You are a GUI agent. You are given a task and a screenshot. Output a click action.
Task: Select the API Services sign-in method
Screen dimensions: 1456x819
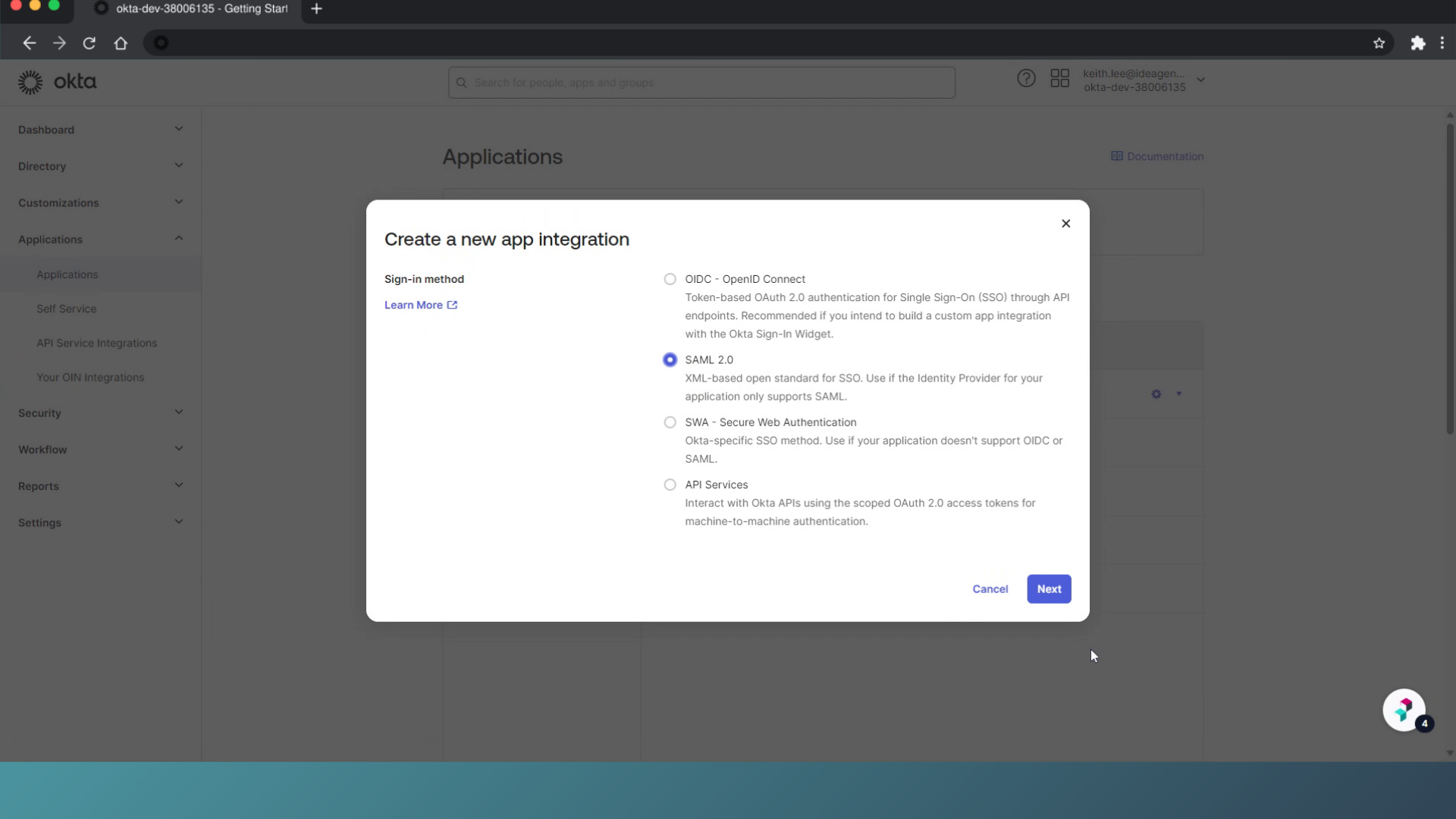click(670, 485)
